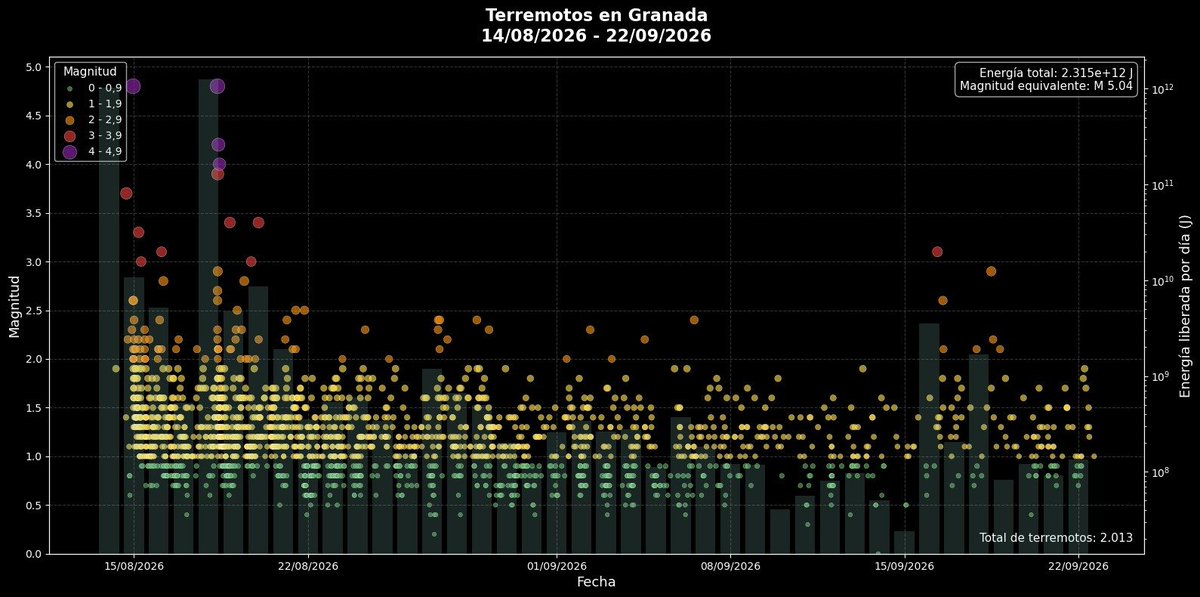Click the right axis tick 10^8
The height and width of the screenshot is (597, 1200).
[x=1161, y=471]
